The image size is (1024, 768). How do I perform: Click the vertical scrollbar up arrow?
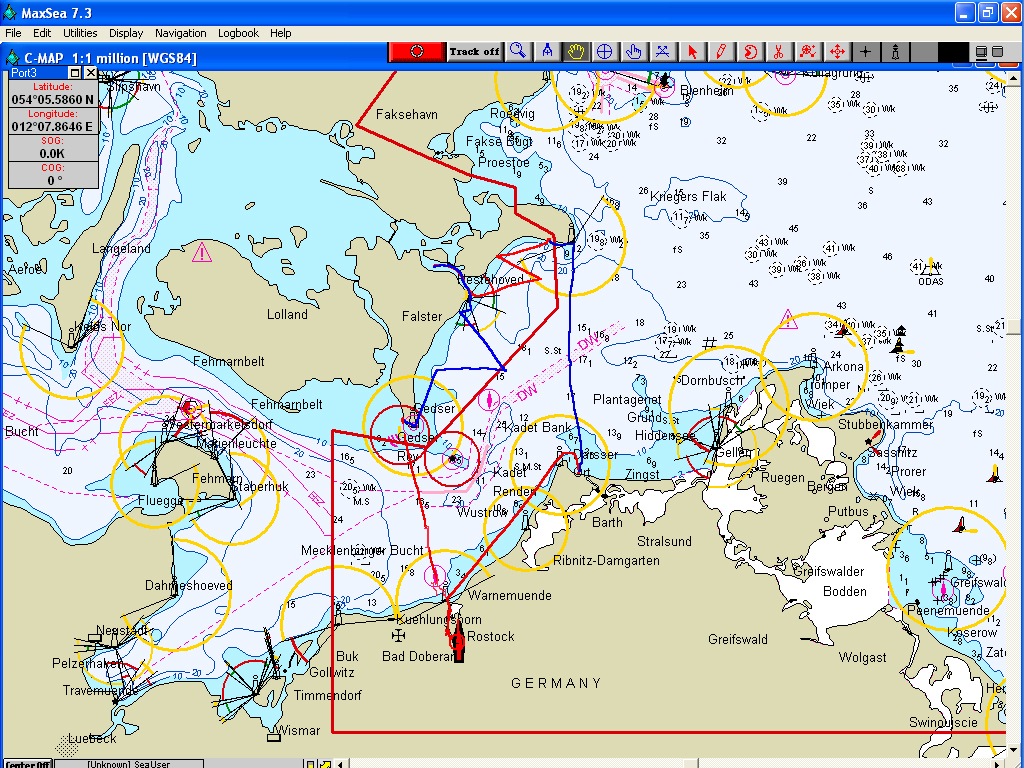click(x=1013, y=79)
